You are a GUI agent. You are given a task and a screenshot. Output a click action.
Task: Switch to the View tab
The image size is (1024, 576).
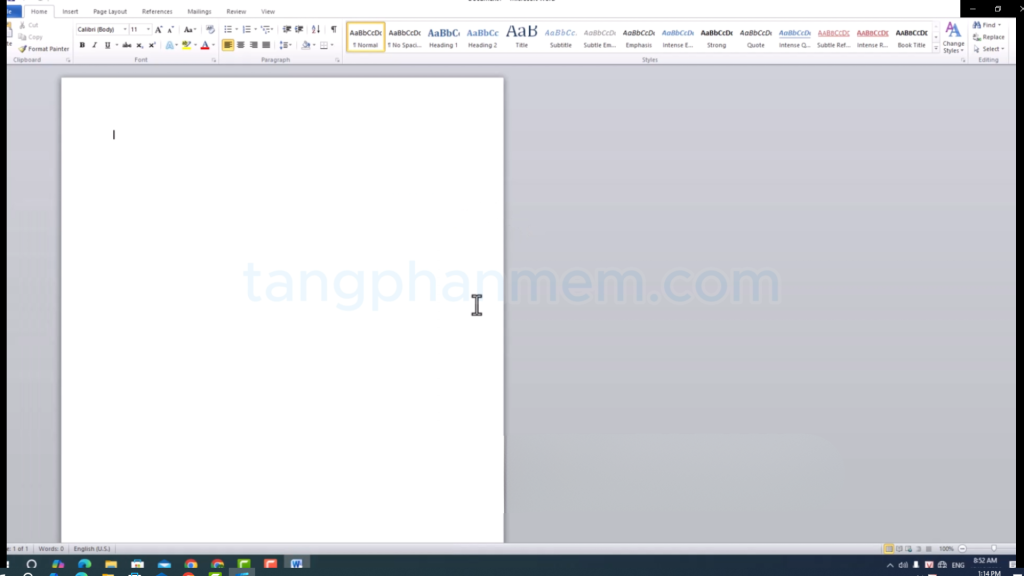coord(268,11)
